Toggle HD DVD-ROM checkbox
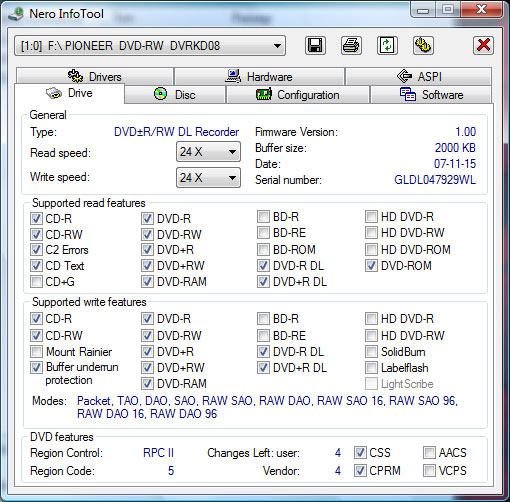510x502 pixels. coord(371,249)
